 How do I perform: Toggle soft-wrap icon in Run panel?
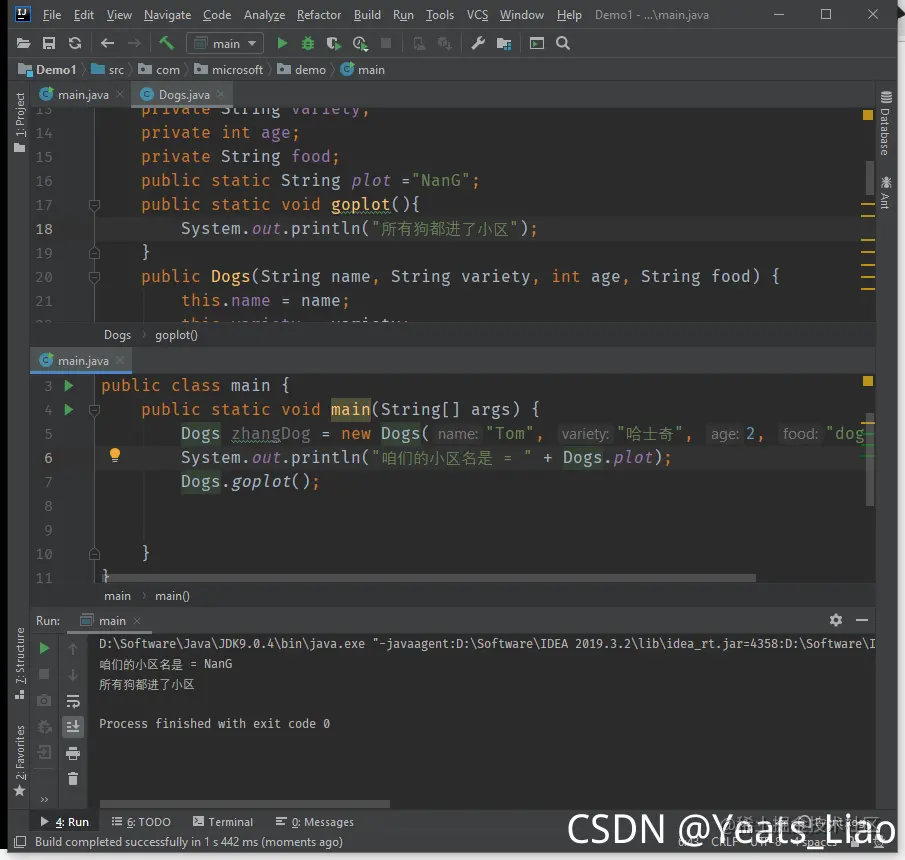coord(73,701)
